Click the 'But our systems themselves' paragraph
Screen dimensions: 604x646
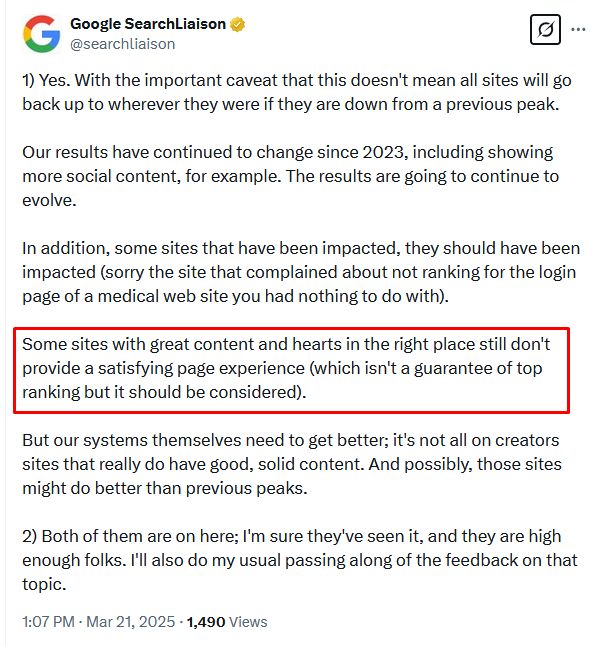click(292, 464)
